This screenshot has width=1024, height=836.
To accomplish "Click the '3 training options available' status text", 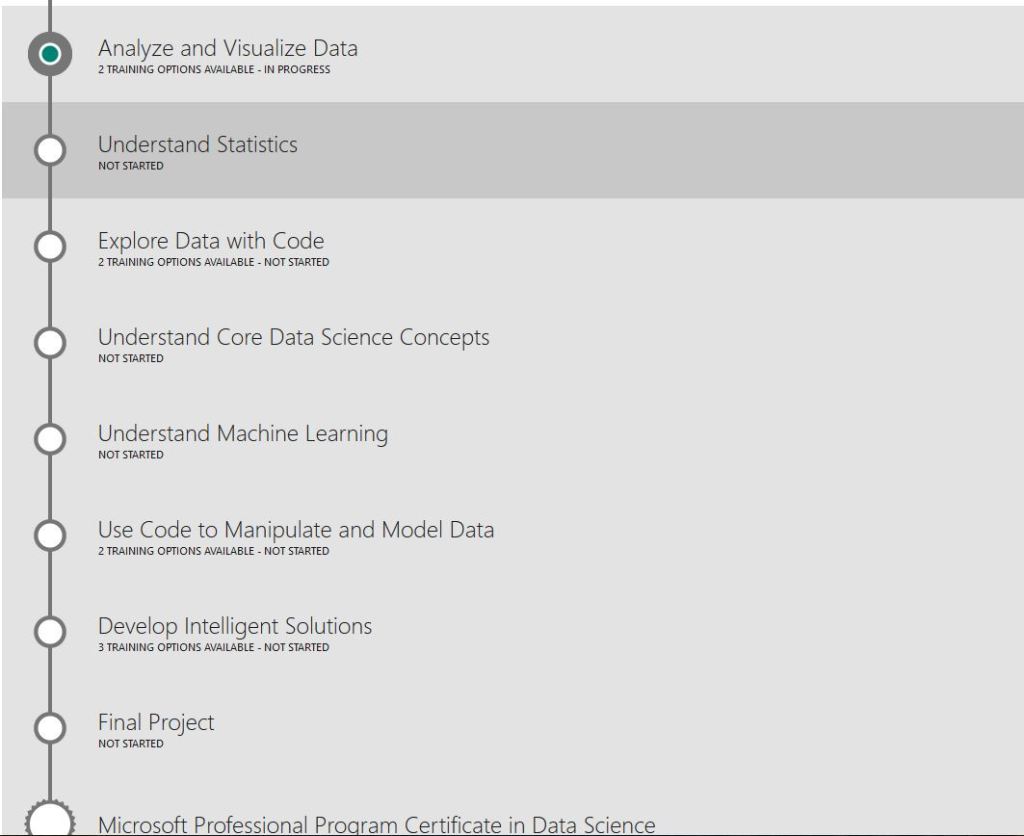I will coord(213,648).
